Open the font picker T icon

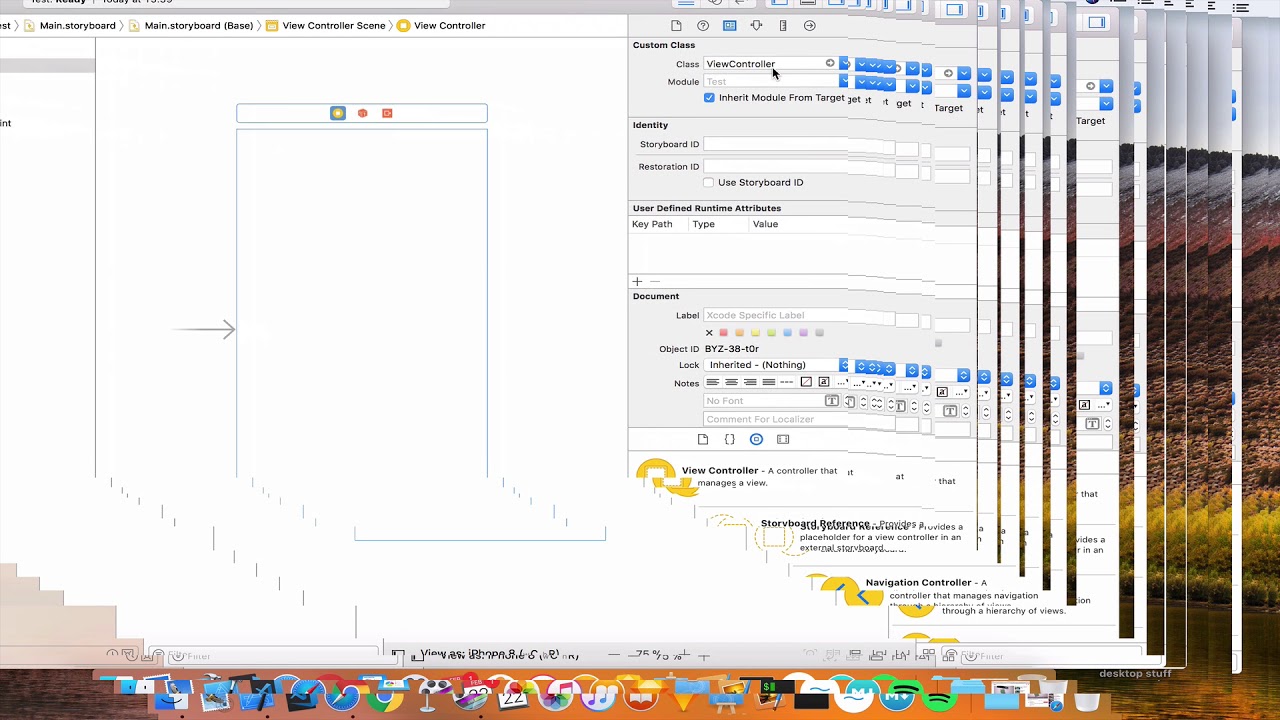click(831, 401)
